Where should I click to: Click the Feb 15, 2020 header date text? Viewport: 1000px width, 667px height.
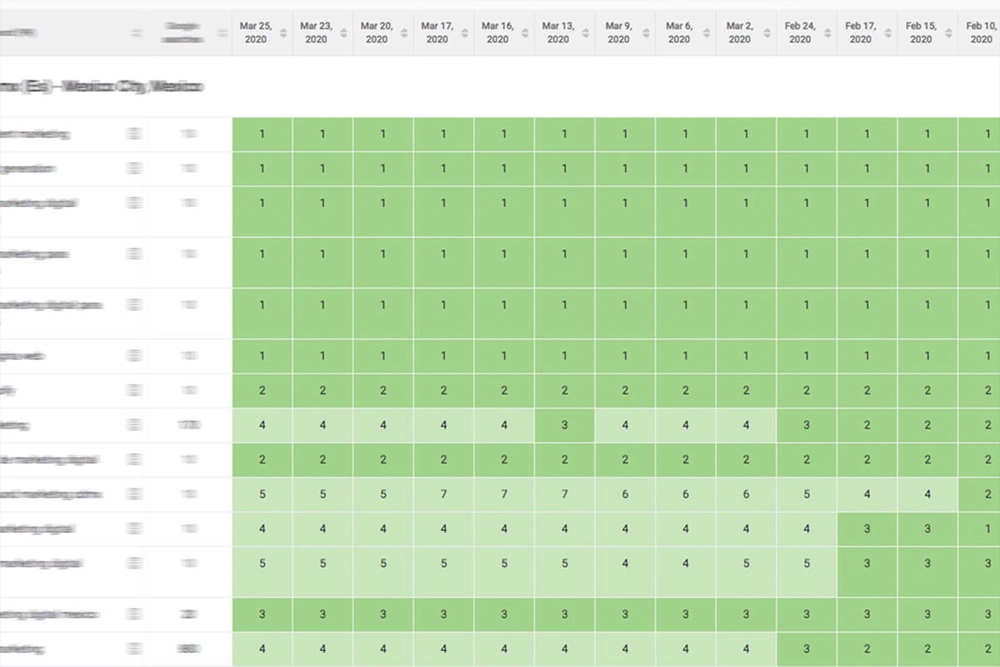pos(920,33)
